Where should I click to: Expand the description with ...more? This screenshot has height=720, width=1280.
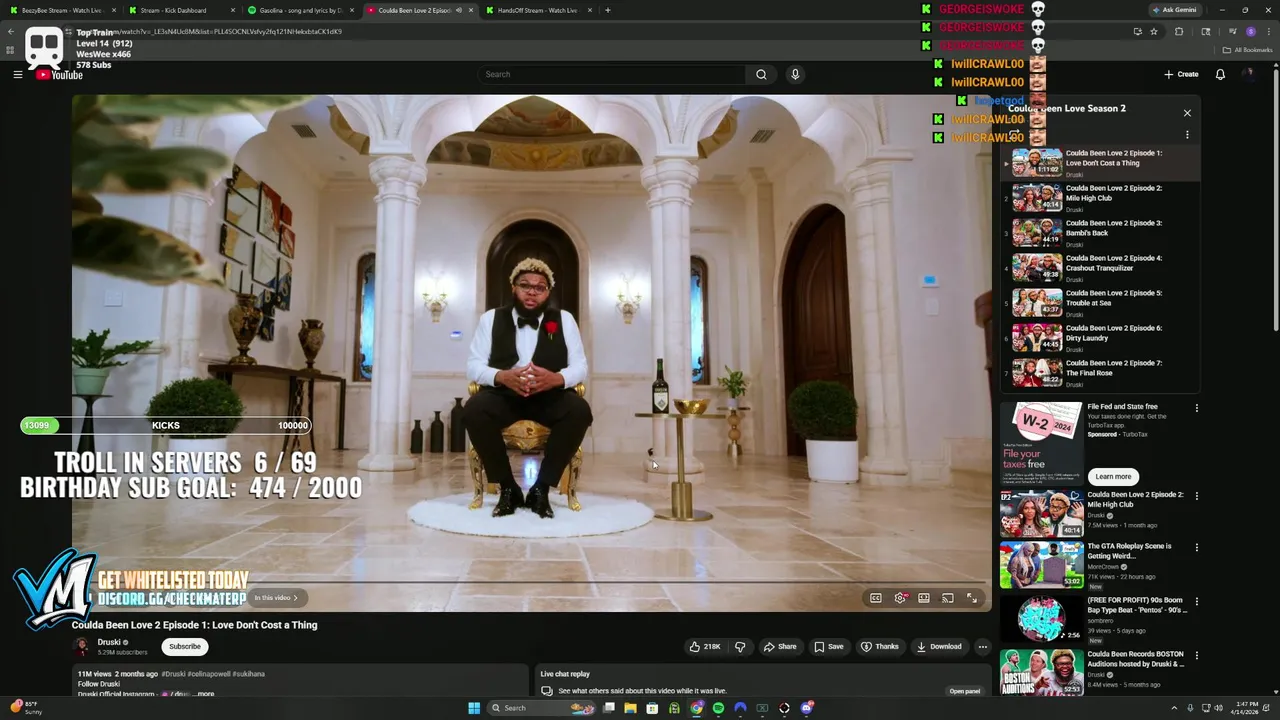203,693
